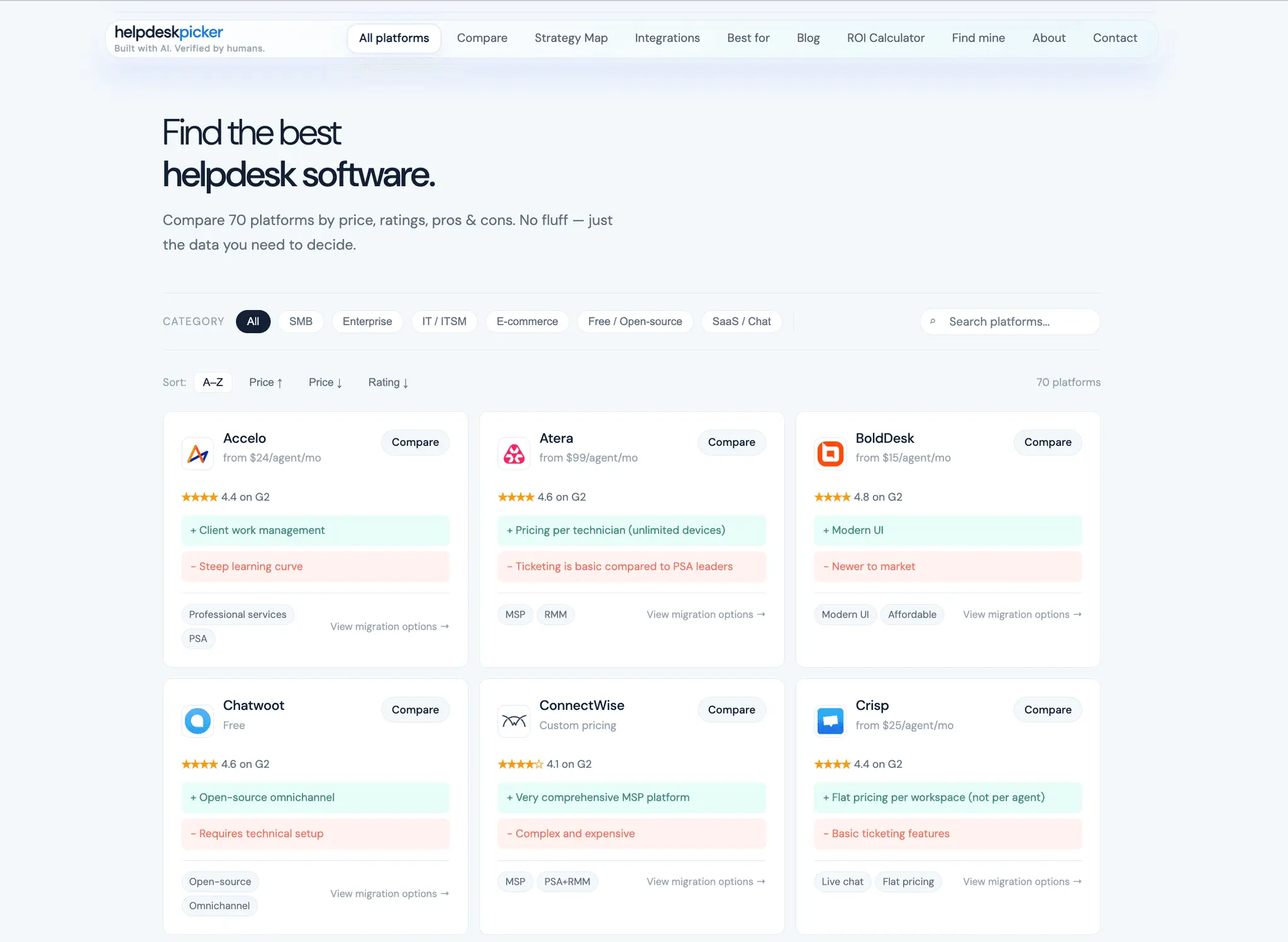Add Accelo to Compare

415,442
